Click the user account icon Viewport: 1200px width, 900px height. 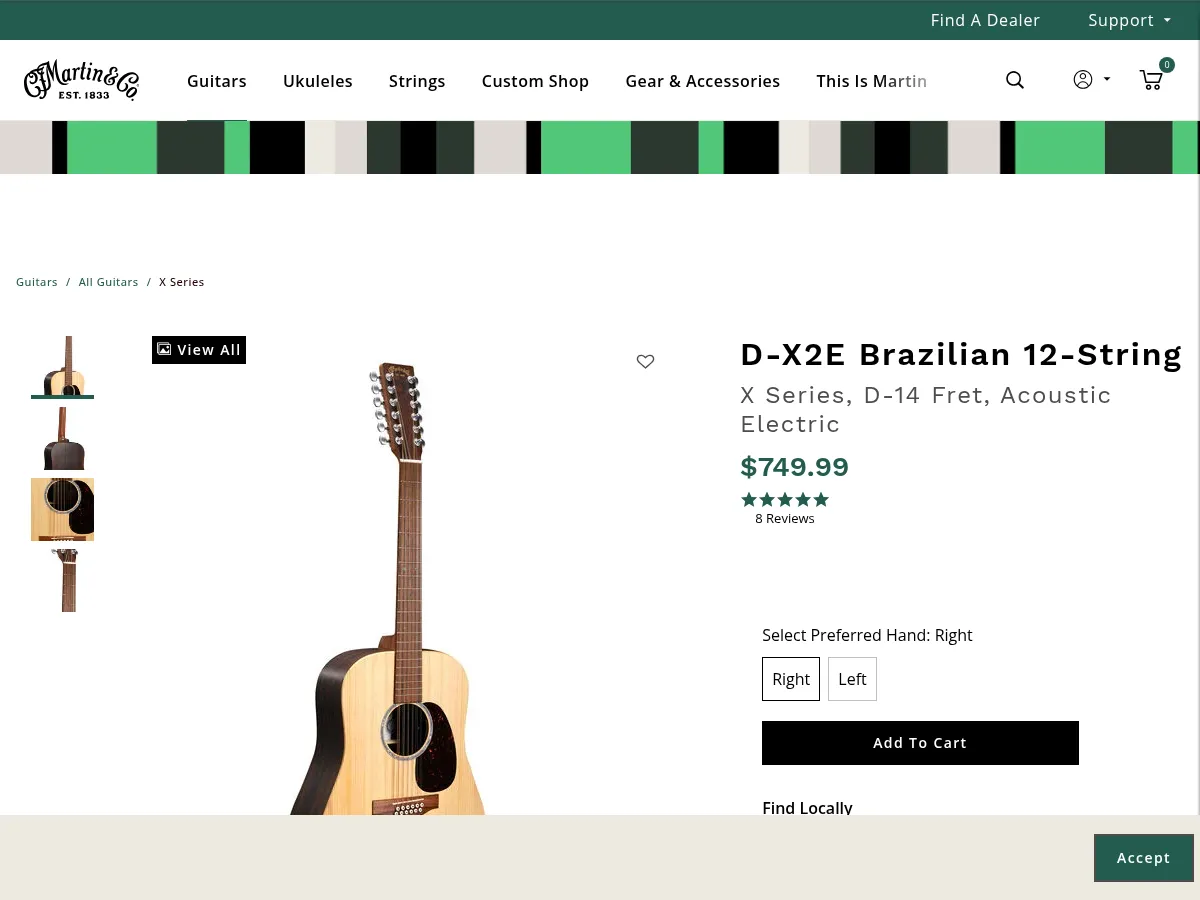[x=1083, y=79]
